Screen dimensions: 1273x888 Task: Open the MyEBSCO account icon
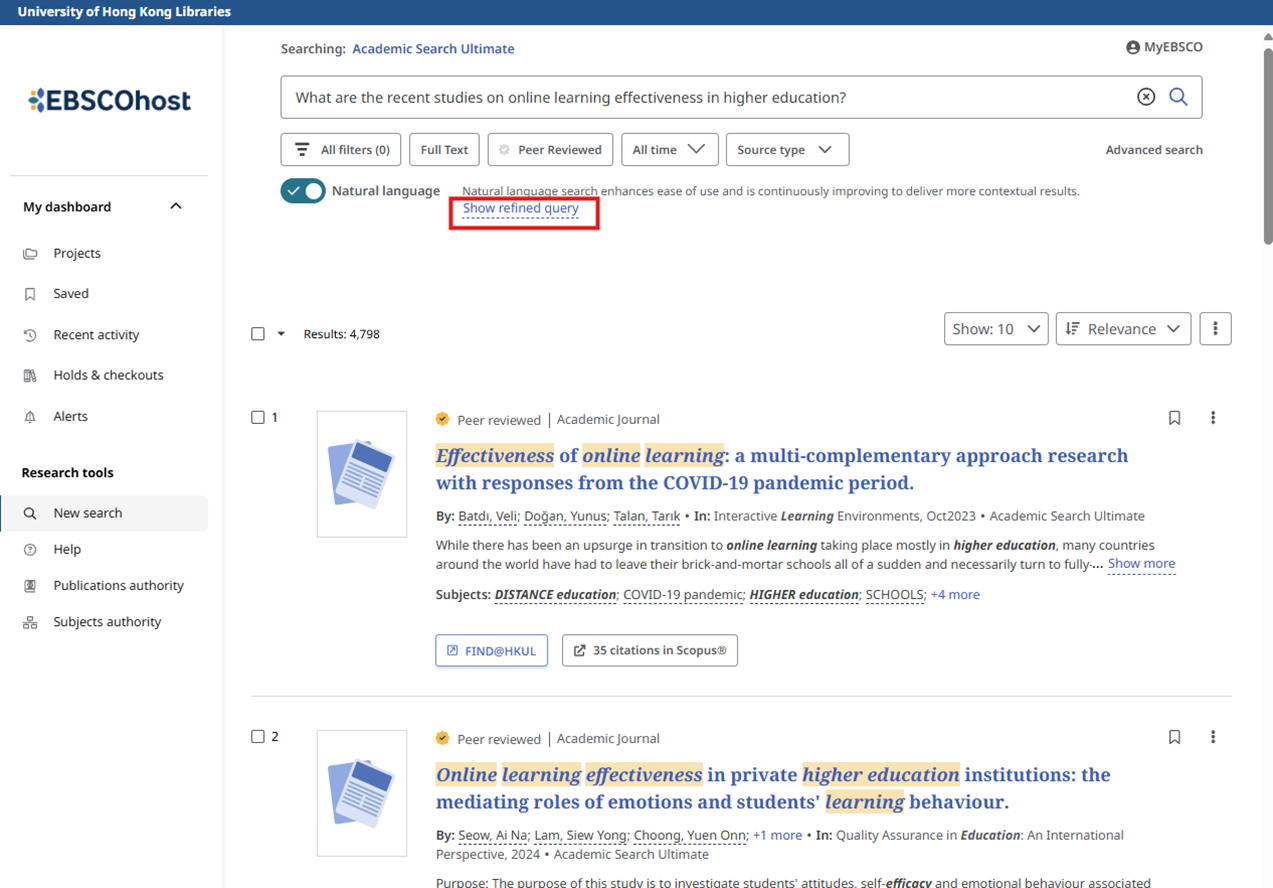[x=1132, y=46]
